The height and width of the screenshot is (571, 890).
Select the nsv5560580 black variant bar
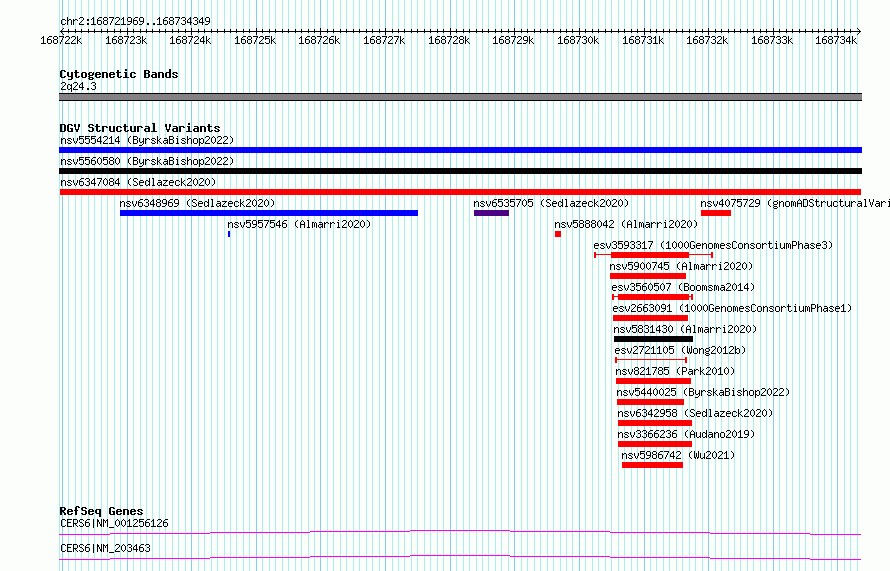(x=460, y=171)
